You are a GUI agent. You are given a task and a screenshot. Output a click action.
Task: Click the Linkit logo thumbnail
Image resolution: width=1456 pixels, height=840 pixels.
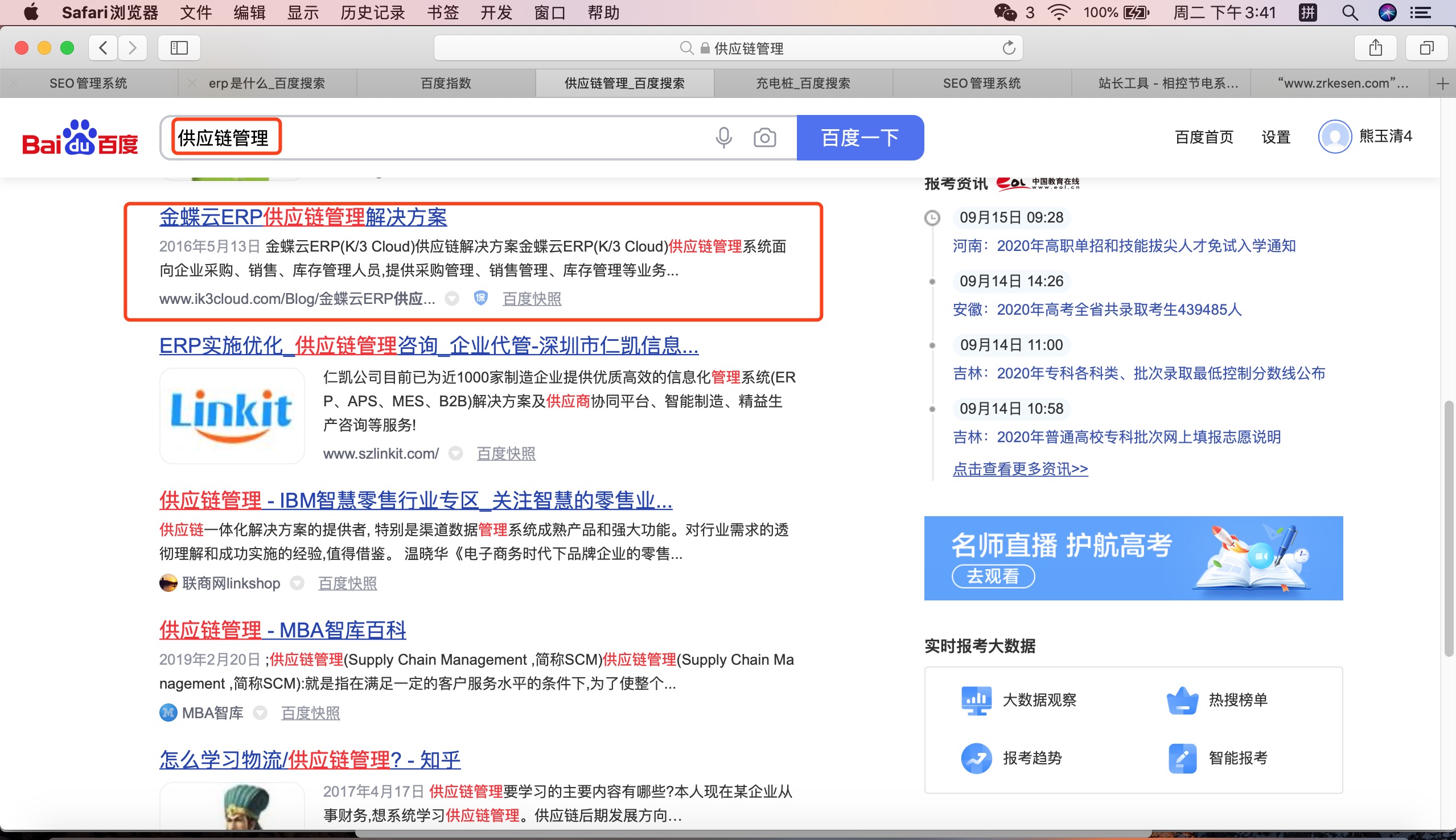[x=232, y=415]
